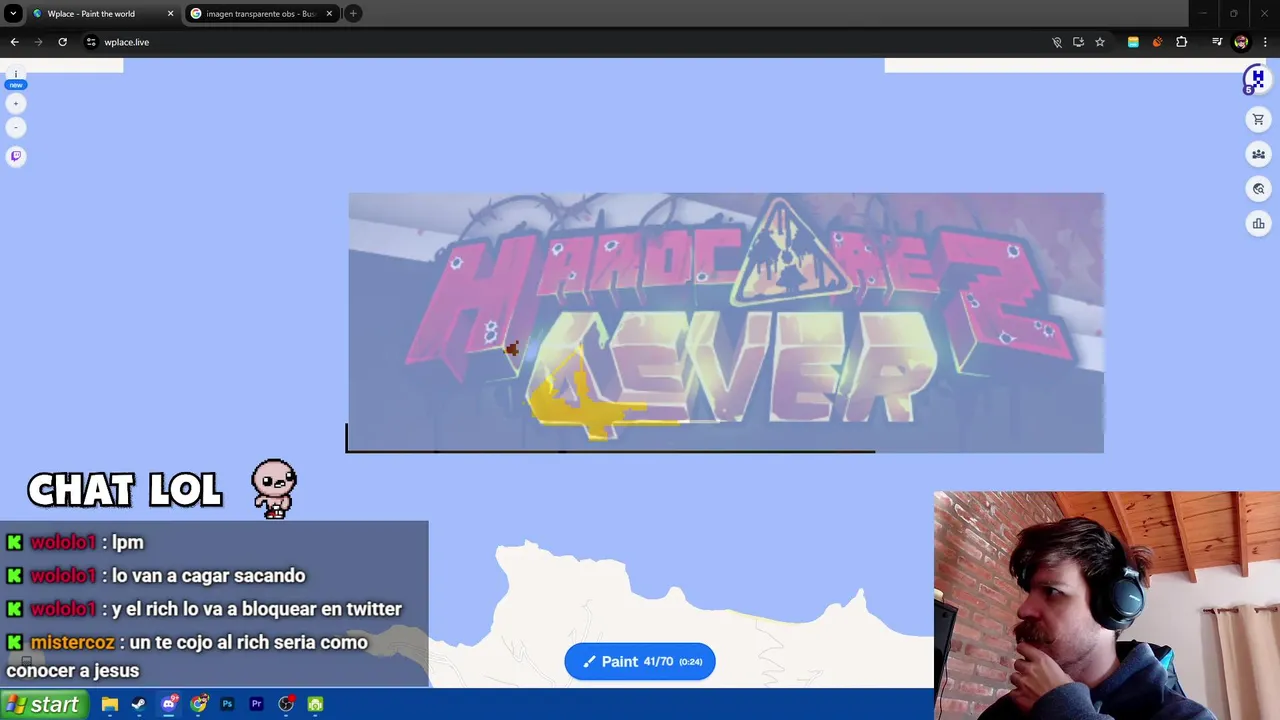The height and width of the screenshot is (720, 1280).
Task: Reload the wplace.live page
Action: coord(62,42)
